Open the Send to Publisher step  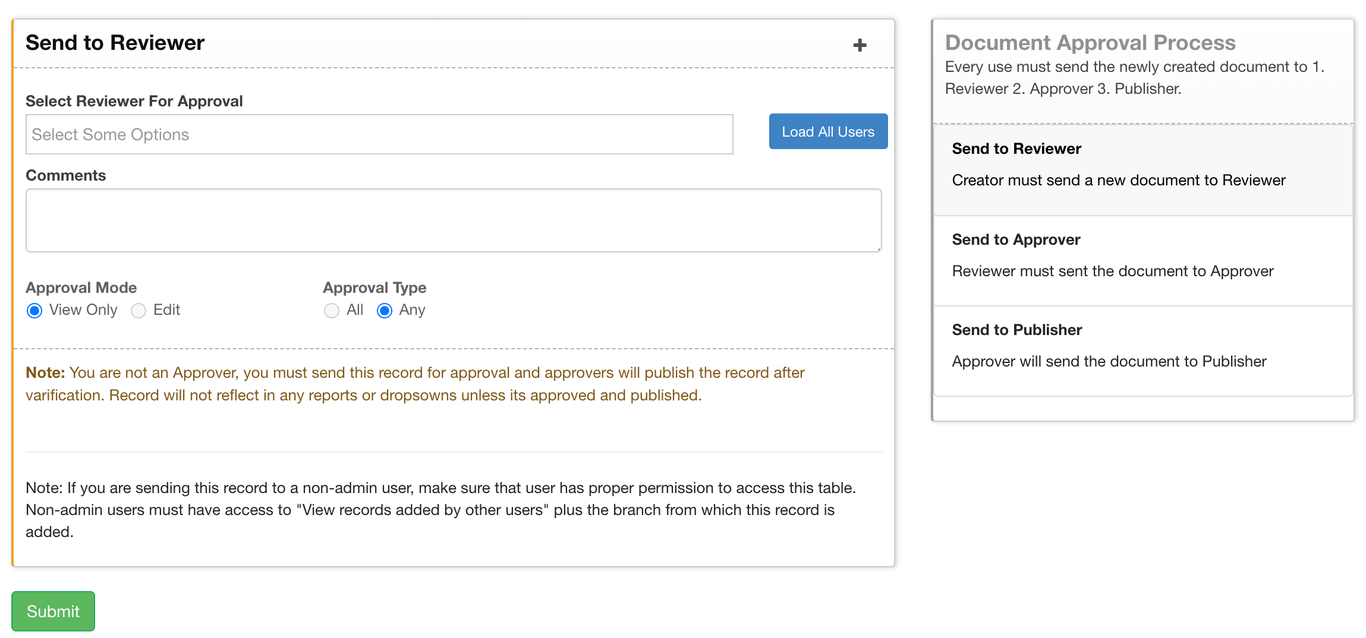pyautogui.click(x=1143, y=351)
